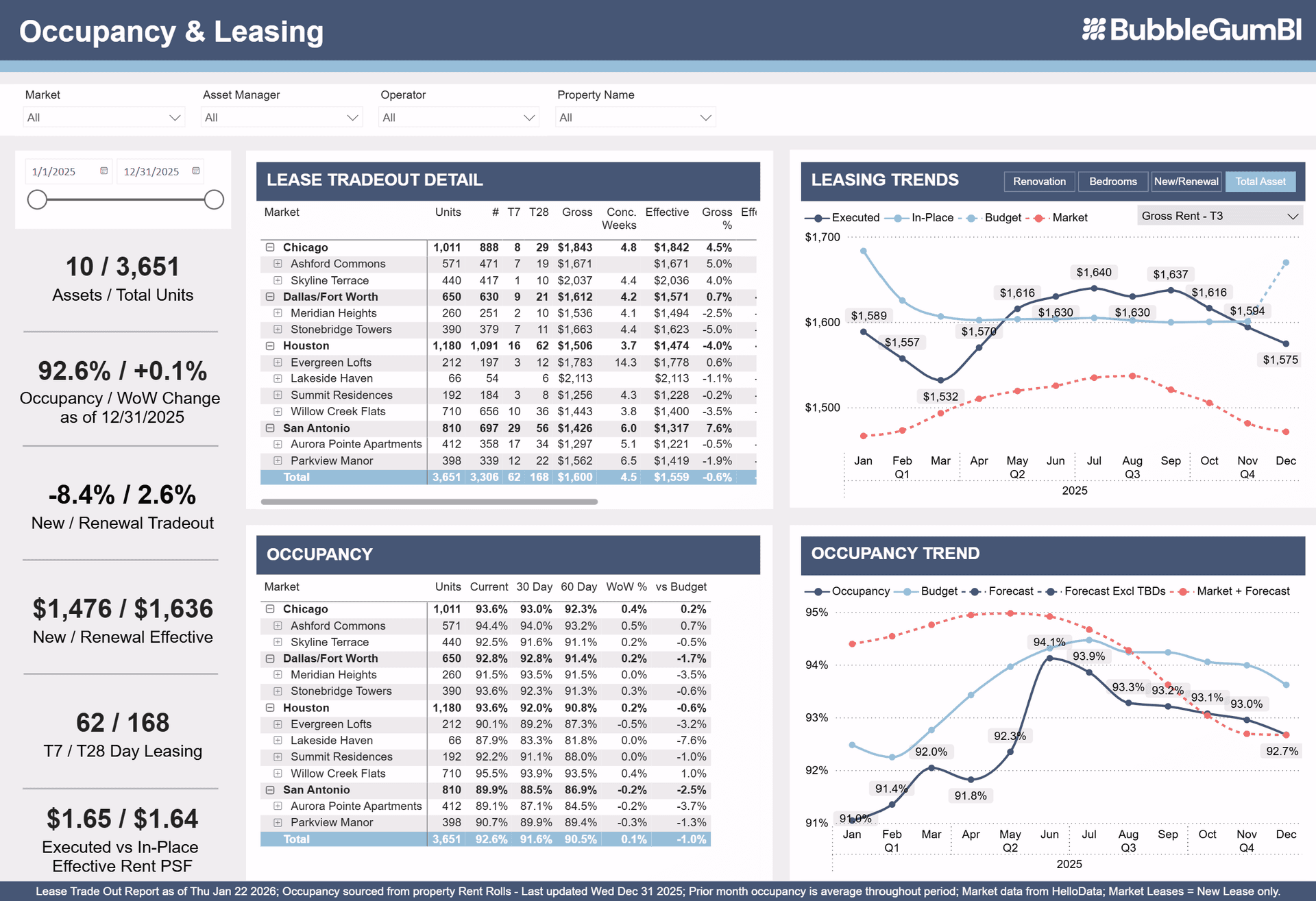
Task: Expand the Ashford Commons row
Action: point(278,264)
